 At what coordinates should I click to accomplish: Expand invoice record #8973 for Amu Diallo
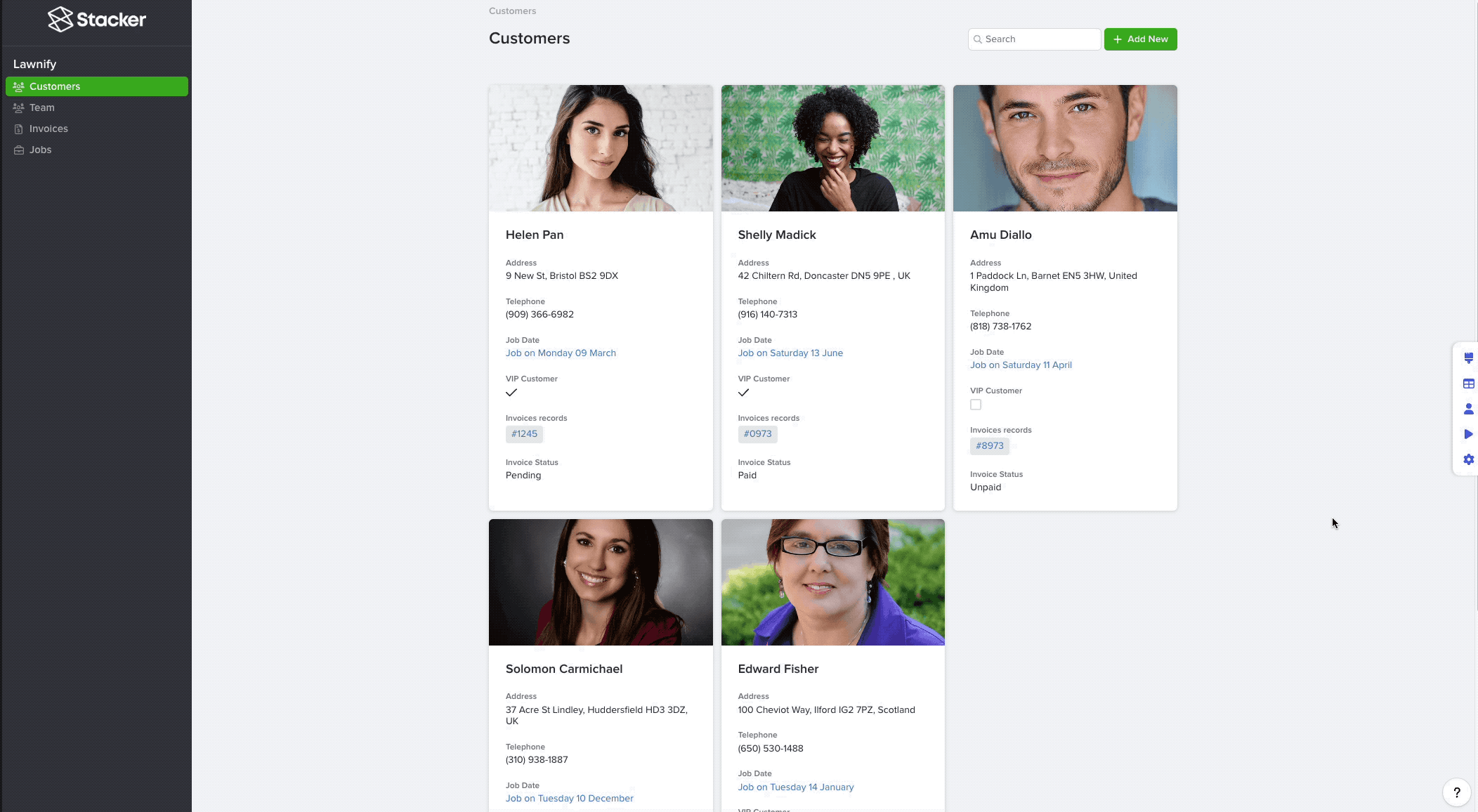coord(989,445)
